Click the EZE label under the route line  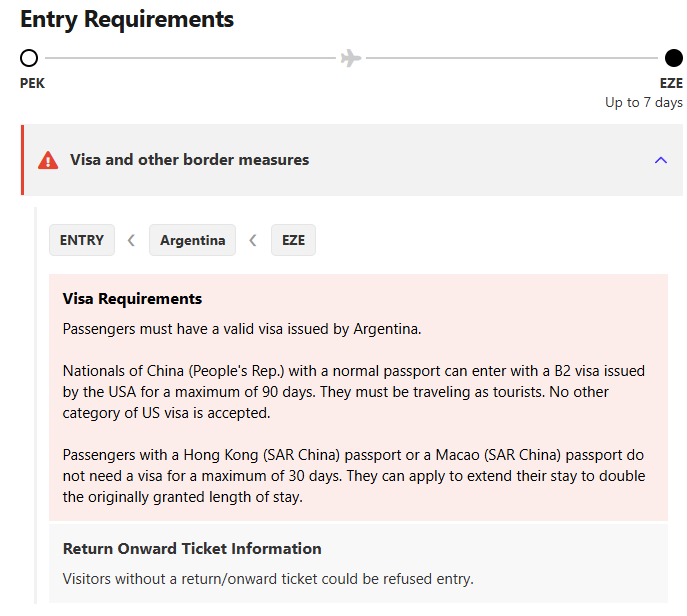pos(671,83)
